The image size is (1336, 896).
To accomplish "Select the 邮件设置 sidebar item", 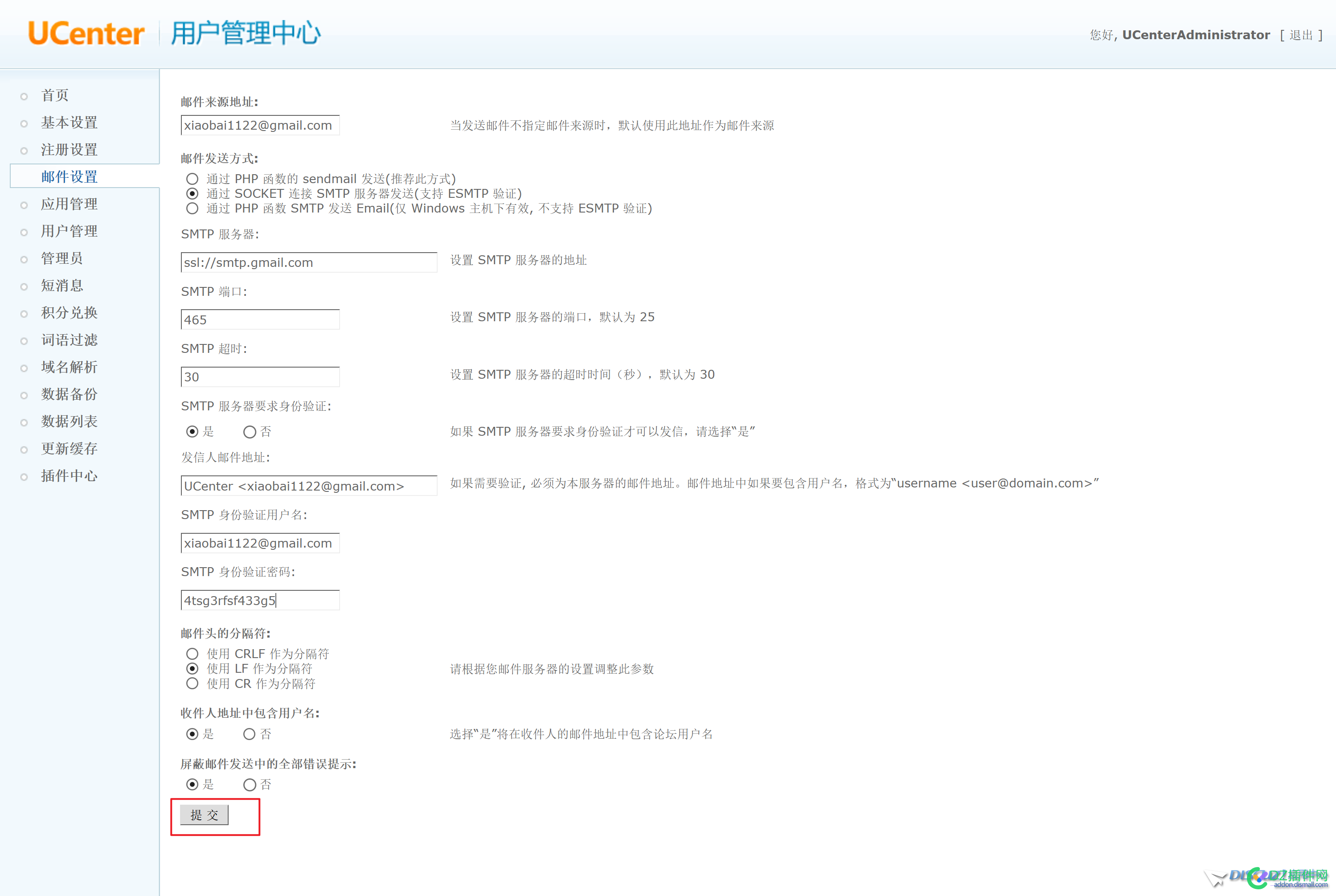I will click(x=69, y=176).
